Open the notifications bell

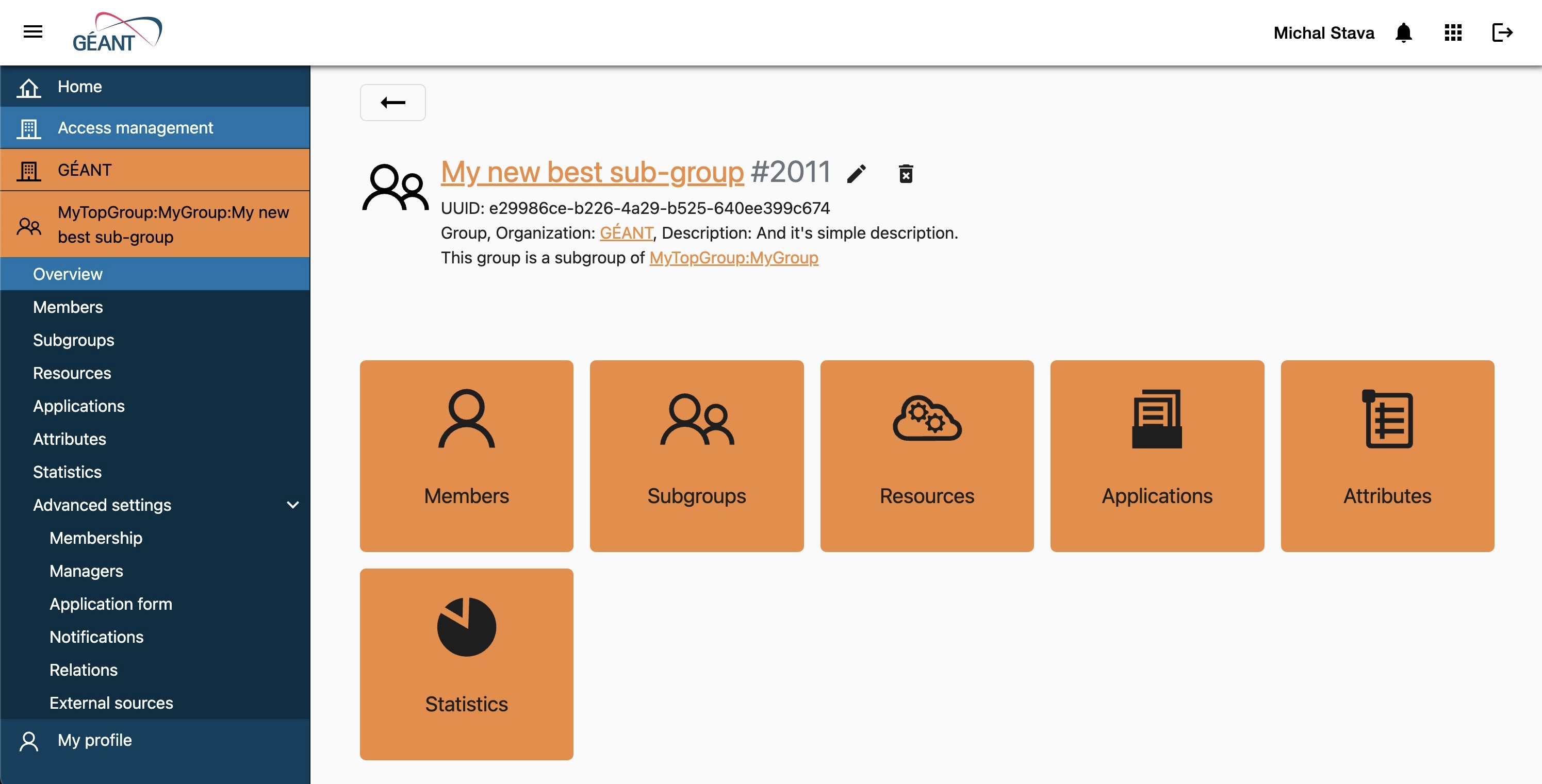1403,32
